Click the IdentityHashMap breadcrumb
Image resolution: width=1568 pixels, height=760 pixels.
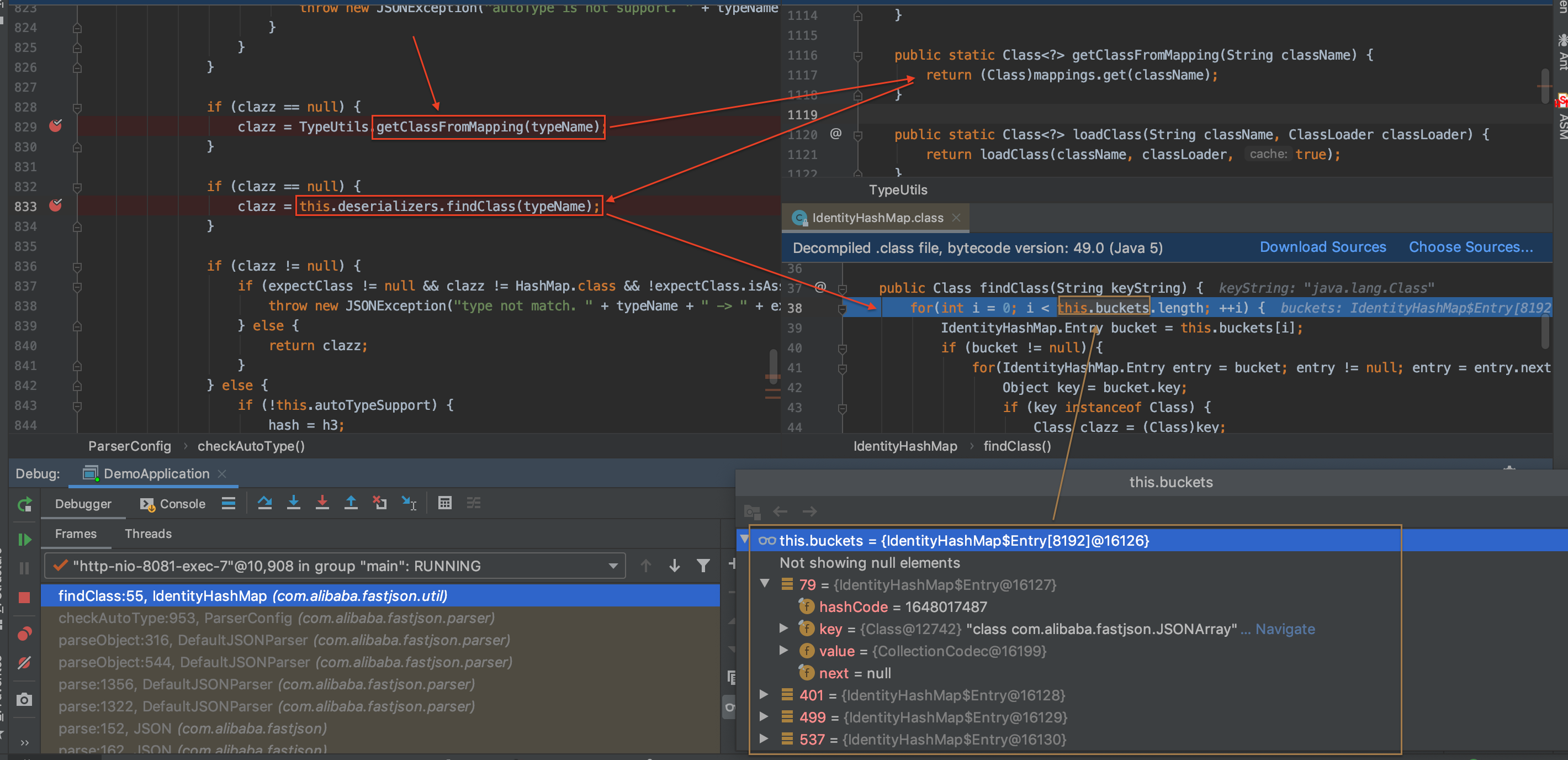point(904,446)
